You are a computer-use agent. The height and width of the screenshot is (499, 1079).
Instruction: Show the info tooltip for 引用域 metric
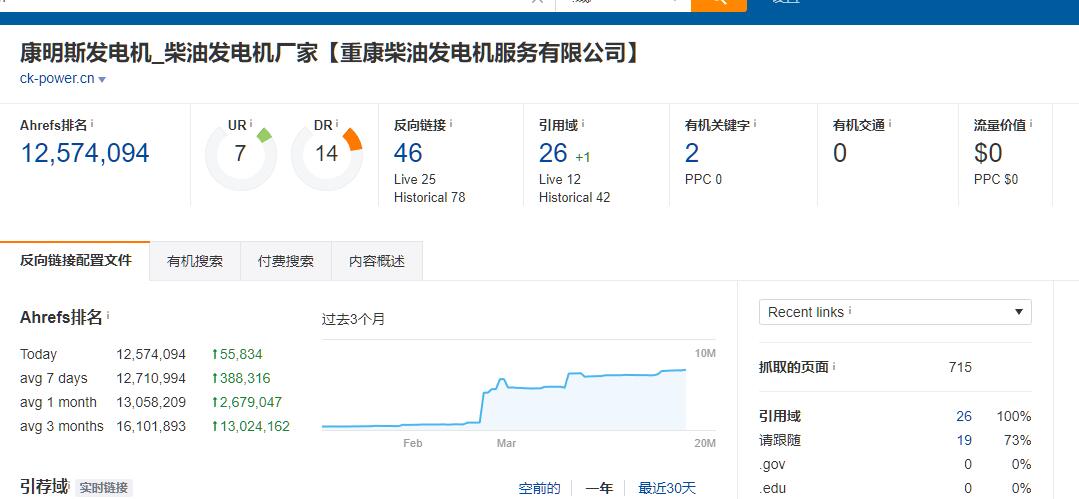click(x=583, y=124)
